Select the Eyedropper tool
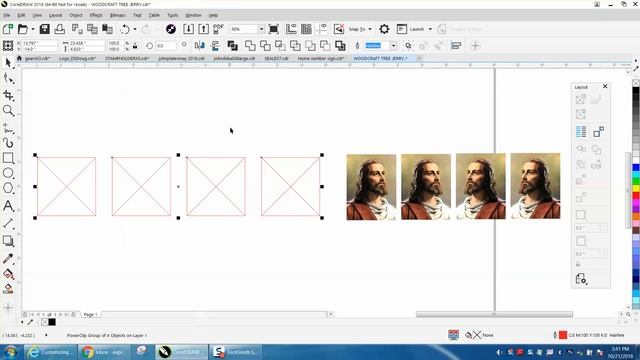Viewport: 640px width, 360px height. [8, 258]
